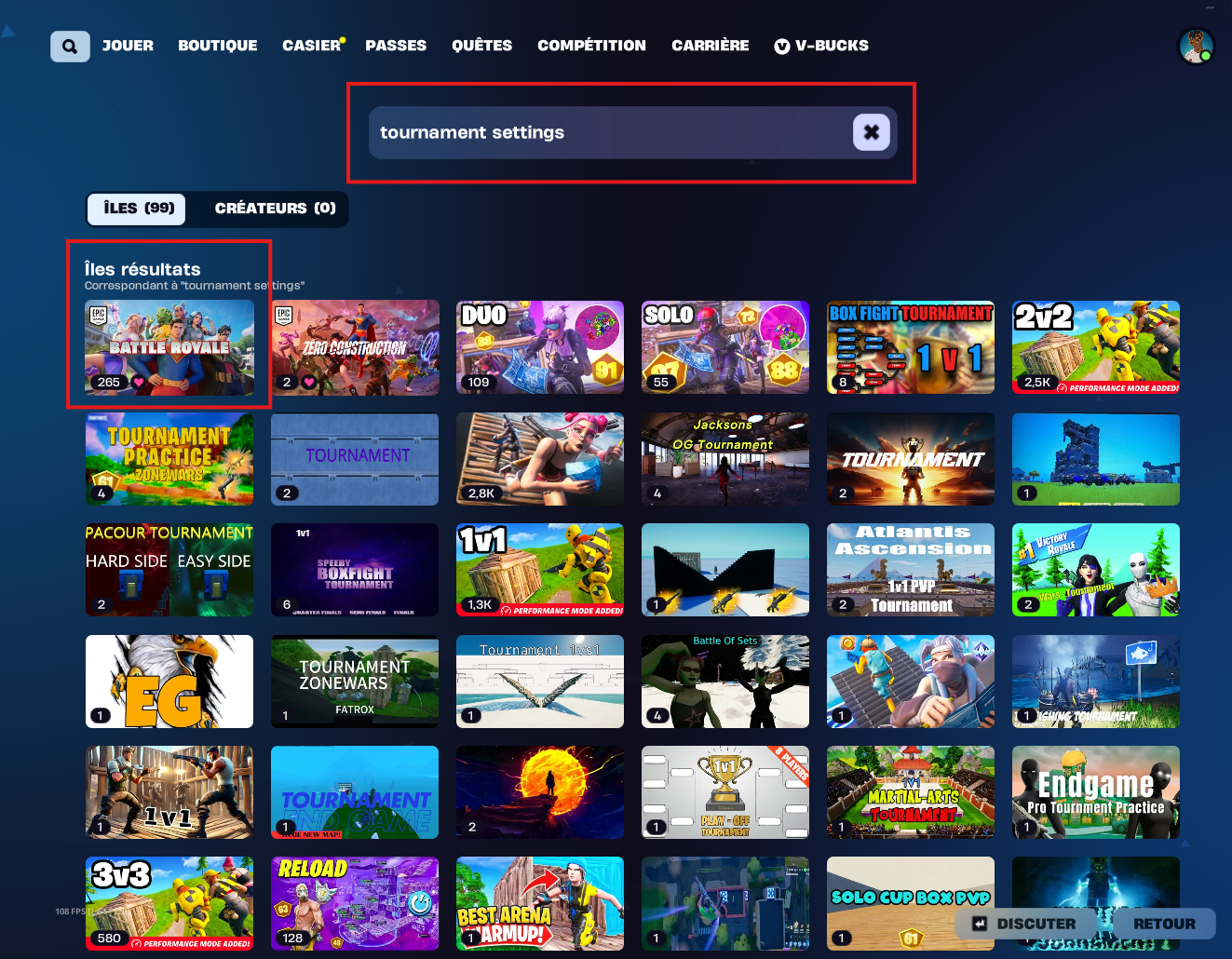Click the Epic badge on Zero Construction tile

(x=284, y=315)
